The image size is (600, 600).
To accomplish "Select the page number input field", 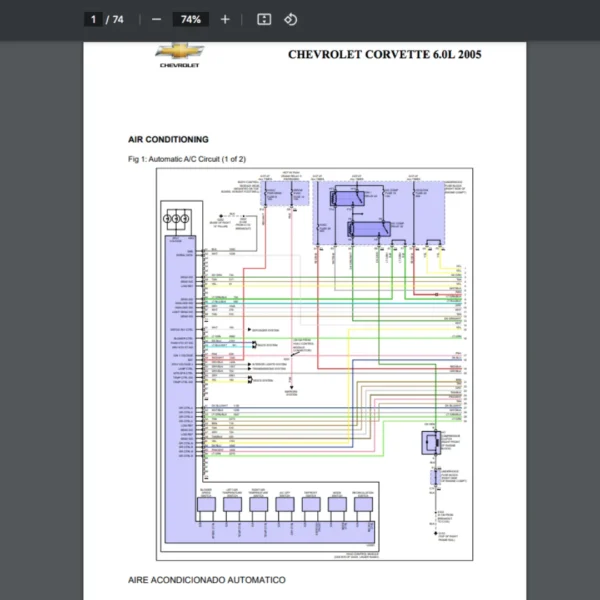I will coord(93,19).
